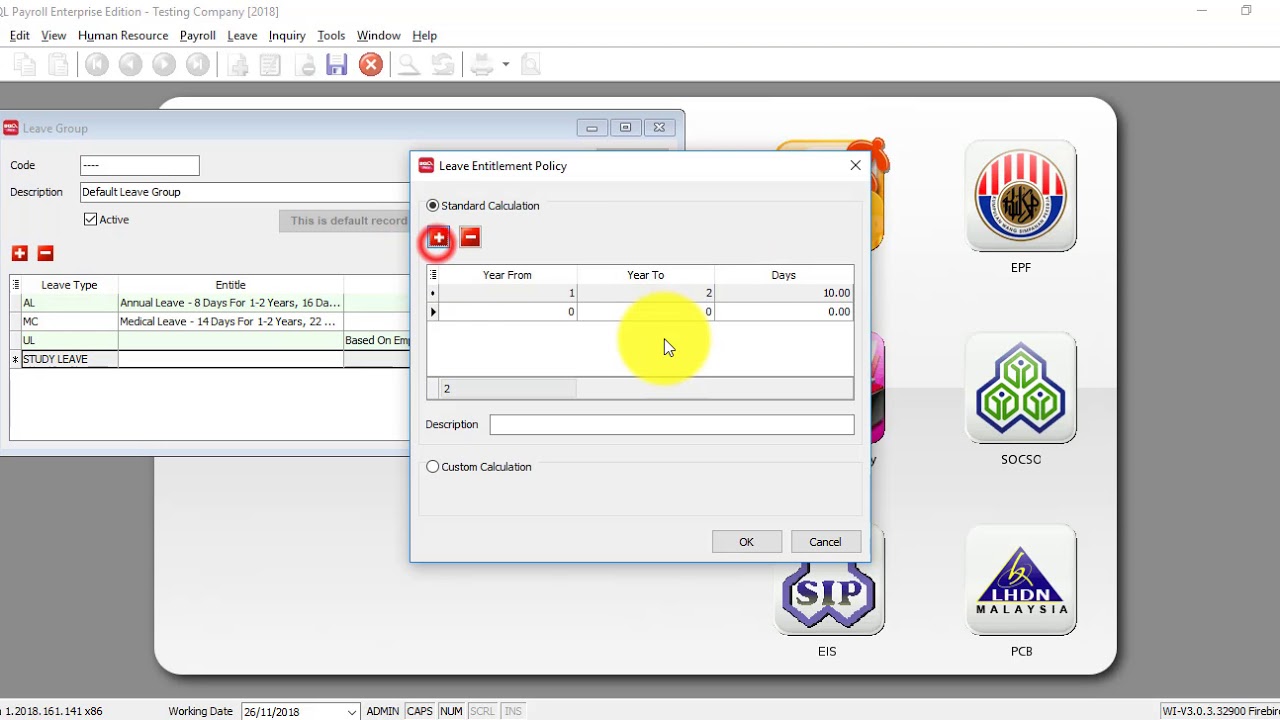Click the Days cell showing 0.00

click(x=784, y=312)
